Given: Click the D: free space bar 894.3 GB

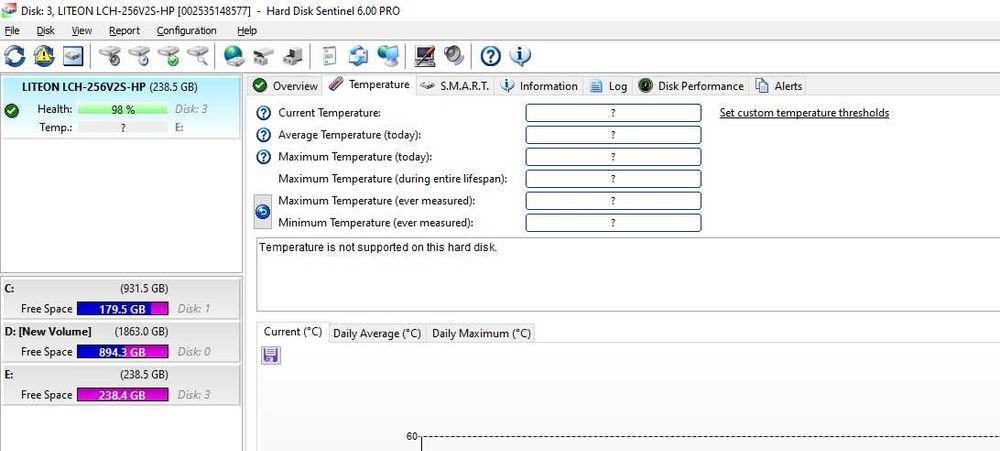Looking at the screenshot, I should tap(122, 351).
